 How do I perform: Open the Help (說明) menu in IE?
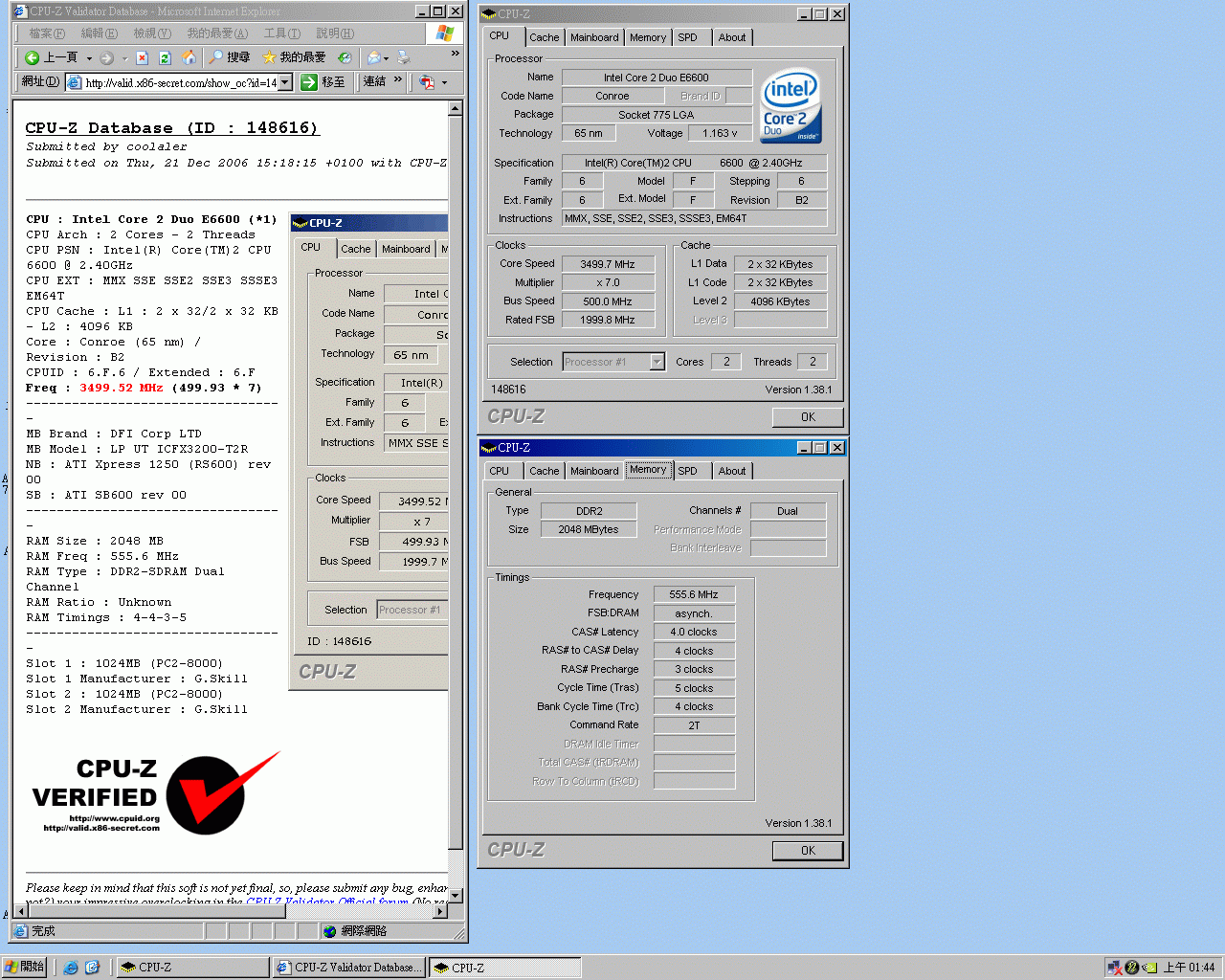(x=334, y=33)
